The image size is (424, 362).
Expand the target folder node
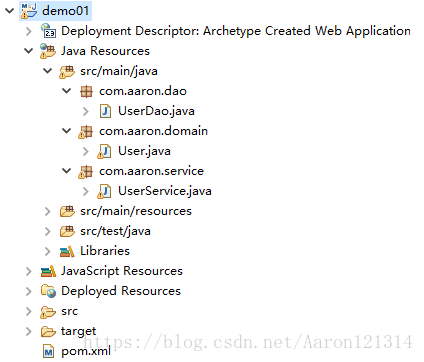coord(29,331)
